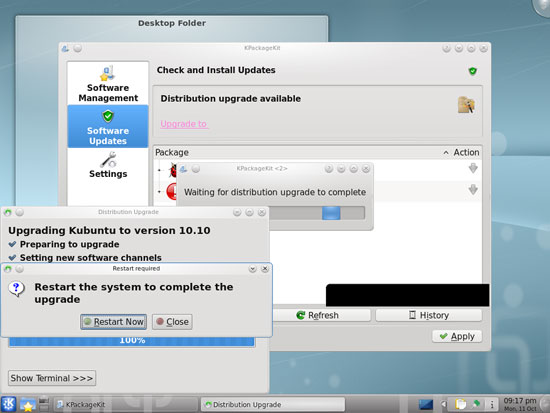Screen dimensions: 550x413
Task: Click the folder star icon in taskbar
Action: click(27, 404)
